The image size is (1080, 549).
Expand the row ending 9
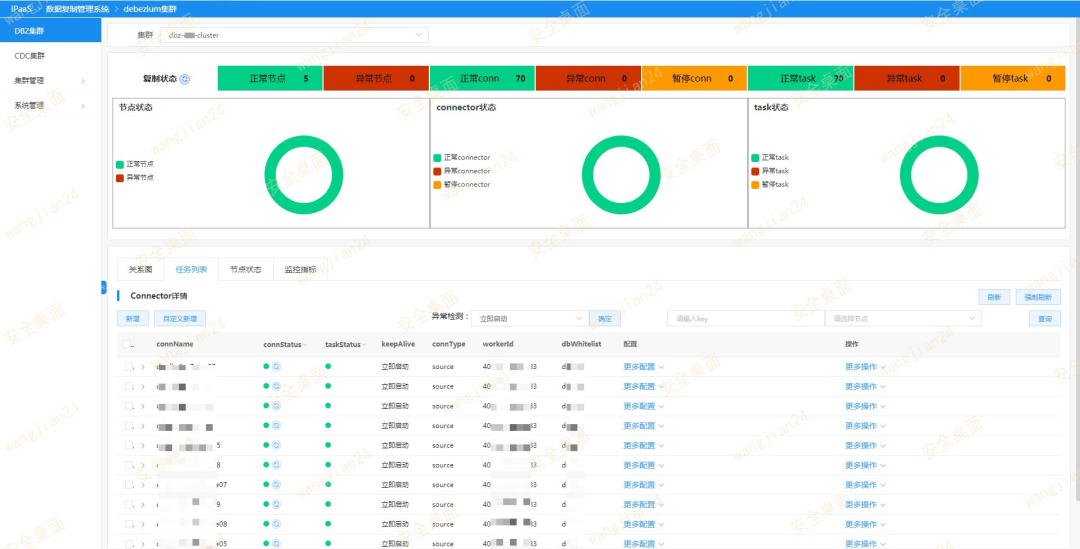point(143,504)
